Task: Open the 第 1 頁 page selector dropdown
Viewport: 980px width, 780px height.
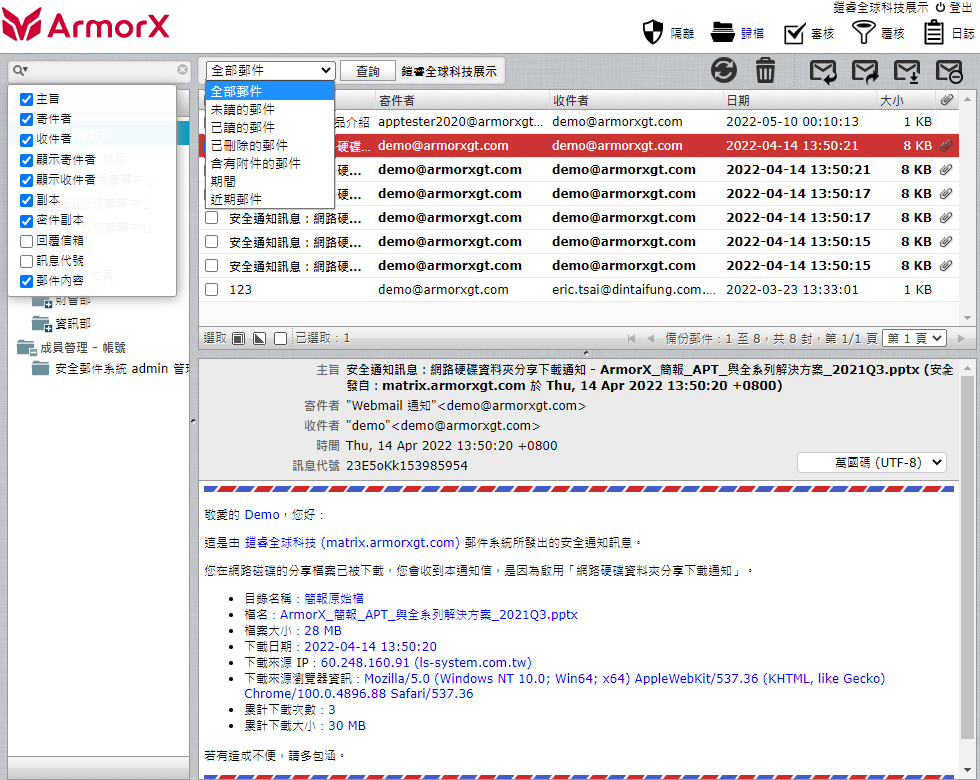Action: coord(915,339)
